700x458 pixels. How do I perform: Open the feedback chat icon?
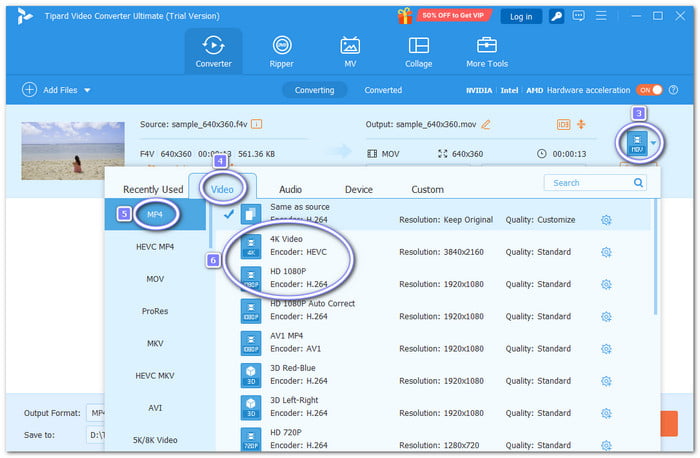[579, 16]
